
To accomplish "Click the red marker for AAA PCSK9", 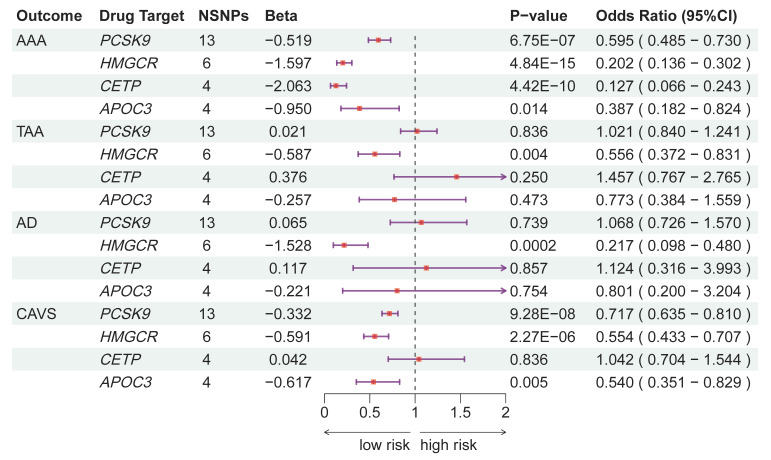I will 378,40.
